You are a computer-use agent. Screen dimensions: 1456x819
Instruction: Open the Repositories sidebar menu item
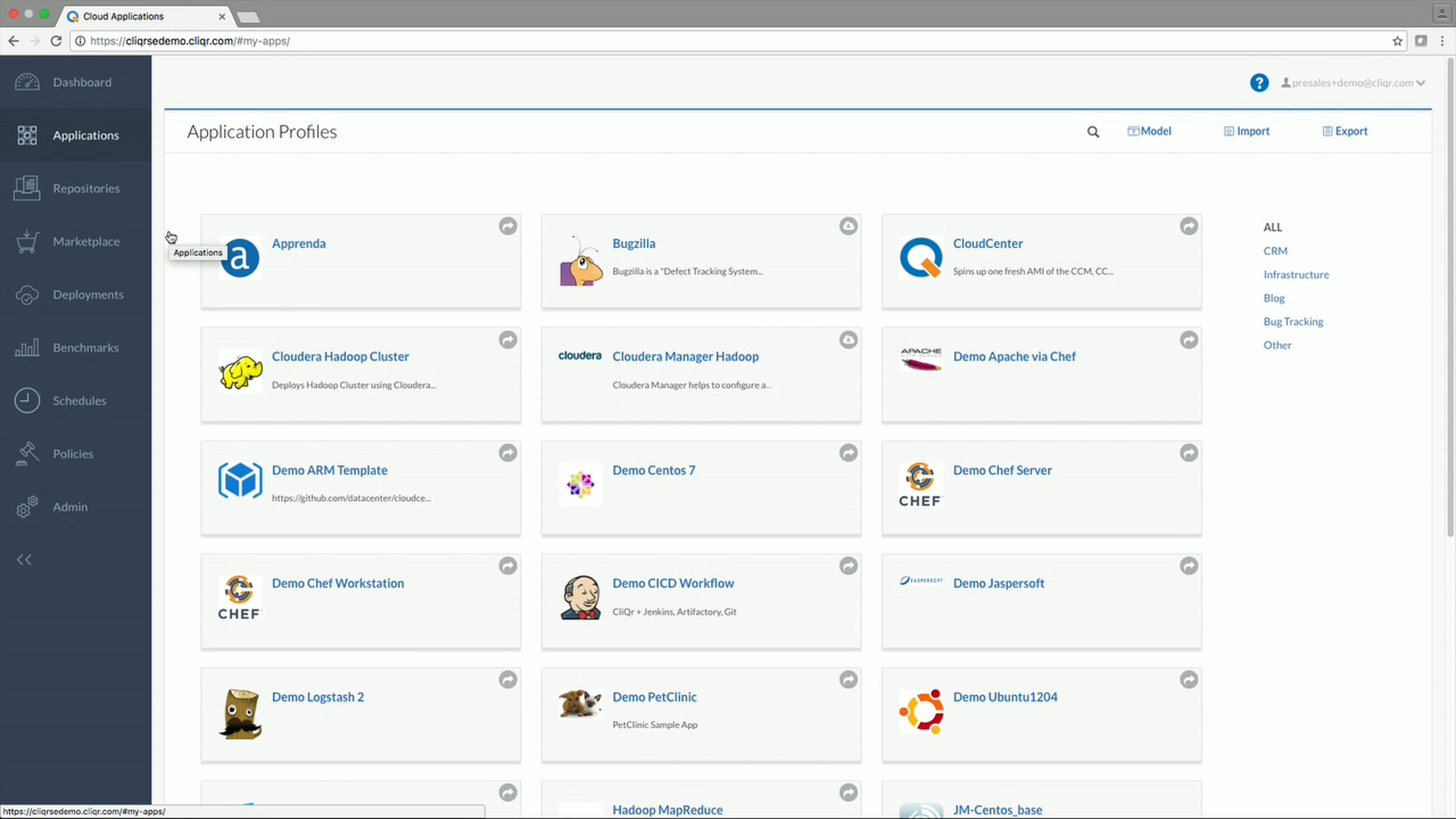[86, 189]
